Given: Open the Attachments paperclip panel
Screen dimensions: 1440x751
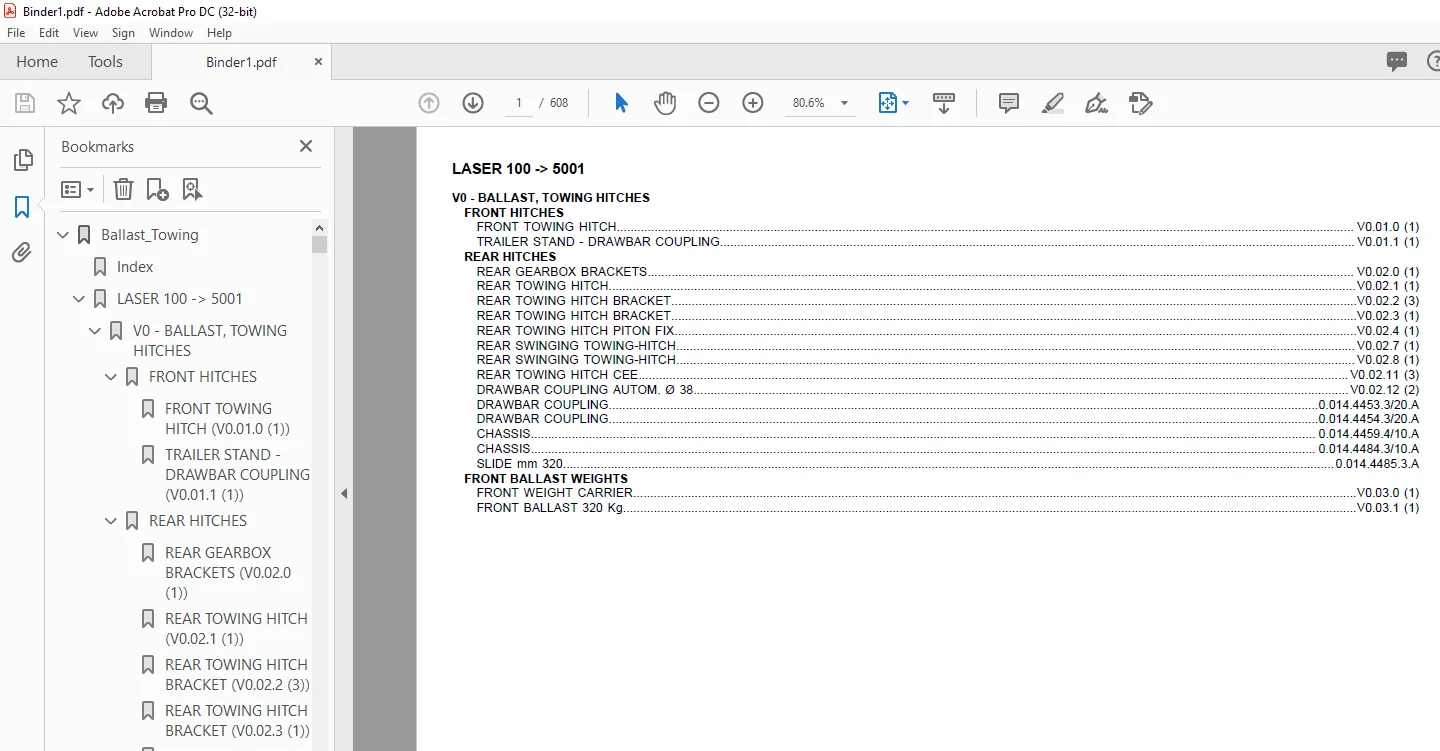Looking at the screenshot, I should [x=22, y=252].
